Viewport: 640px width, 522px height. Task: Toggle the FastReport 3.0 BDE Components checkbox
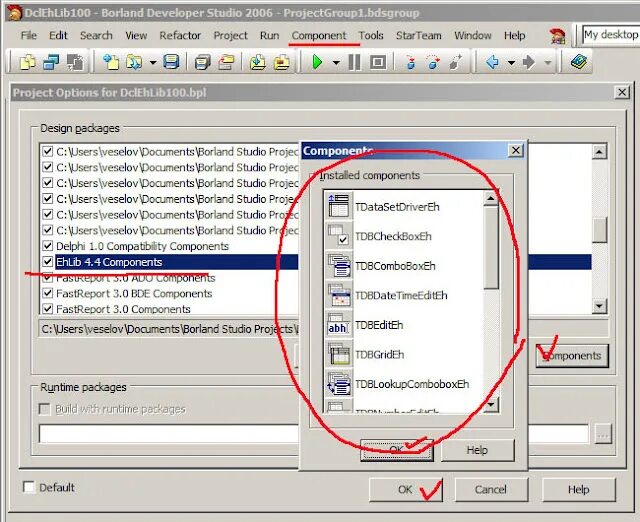point(47,293)
